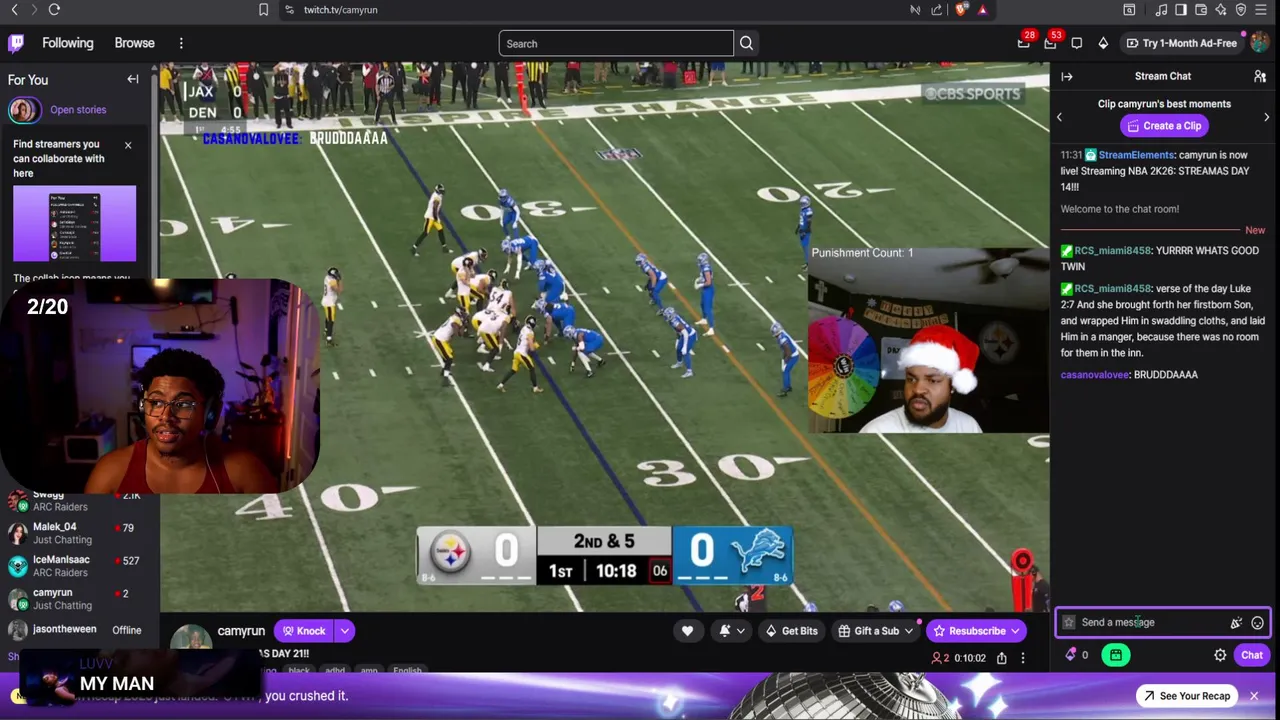Viewport: 1280px width, 720px height.
Task: Expand Knock dropdown arrow
Action: coord(344,631)
